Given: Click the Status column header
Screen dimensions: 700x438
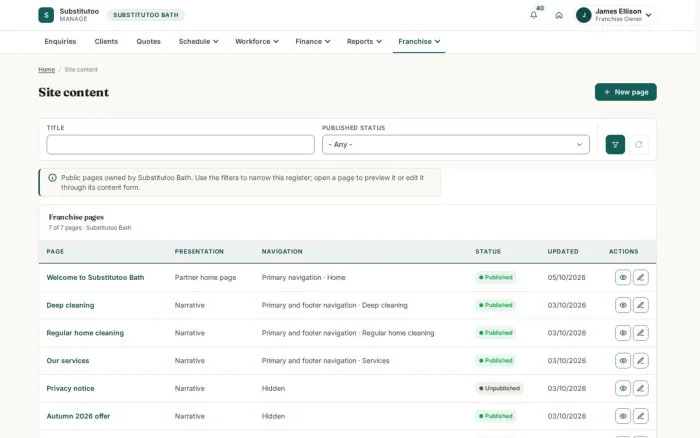Looking at the screenshot, I should point(488,251).
